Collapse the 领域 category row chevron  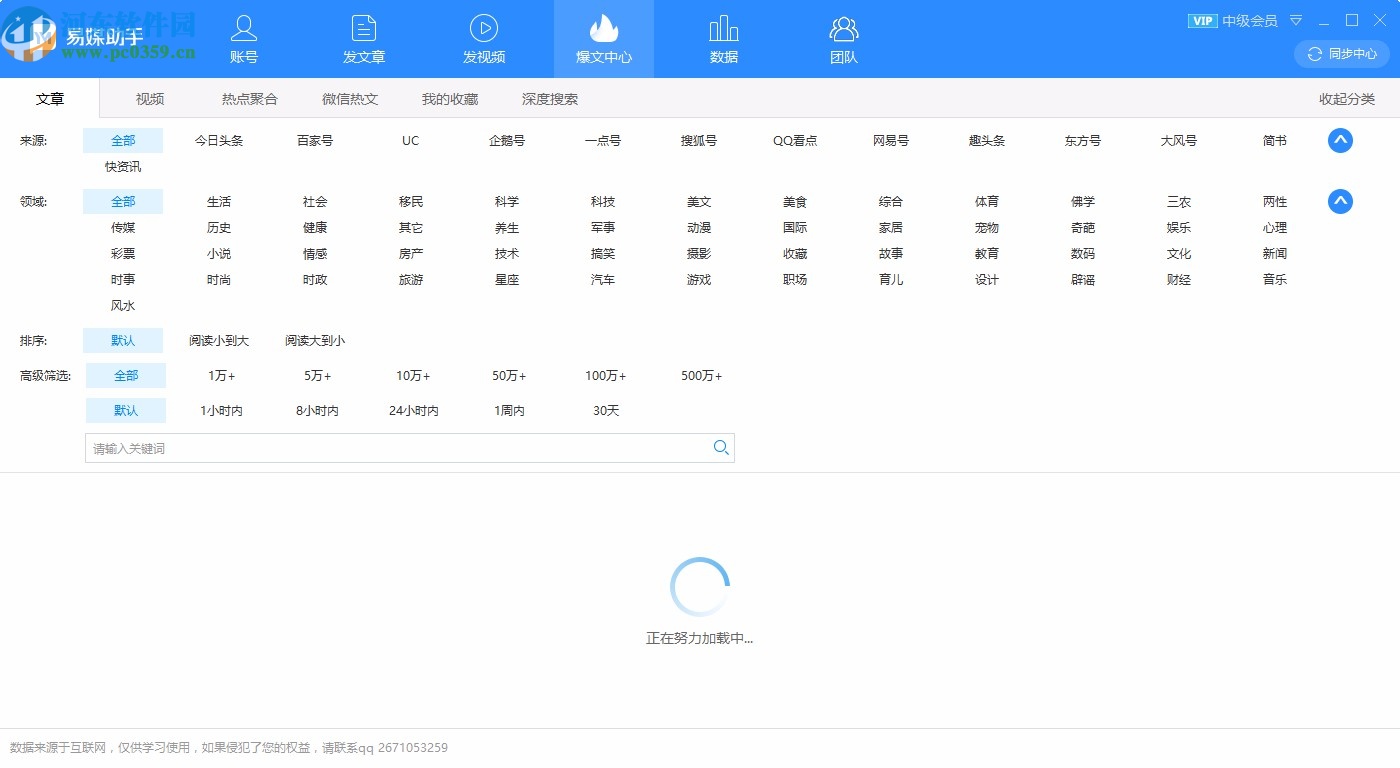[x=1340, y=201]
